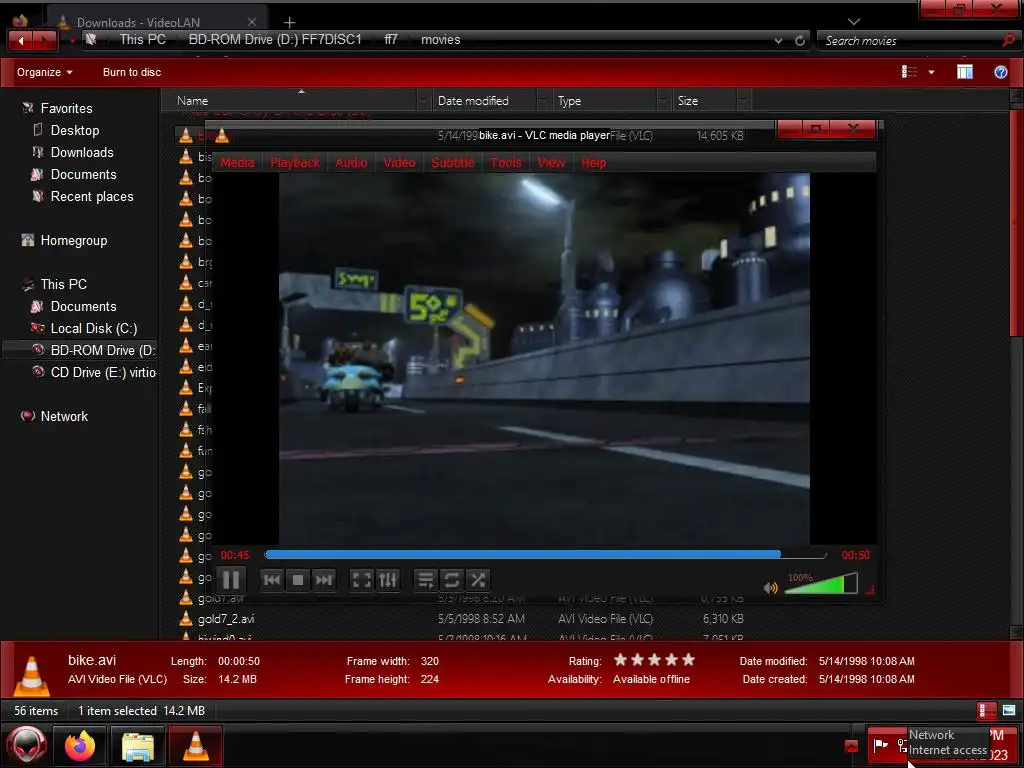Open Date modified column filter dropdown

[x=544, y=101]
